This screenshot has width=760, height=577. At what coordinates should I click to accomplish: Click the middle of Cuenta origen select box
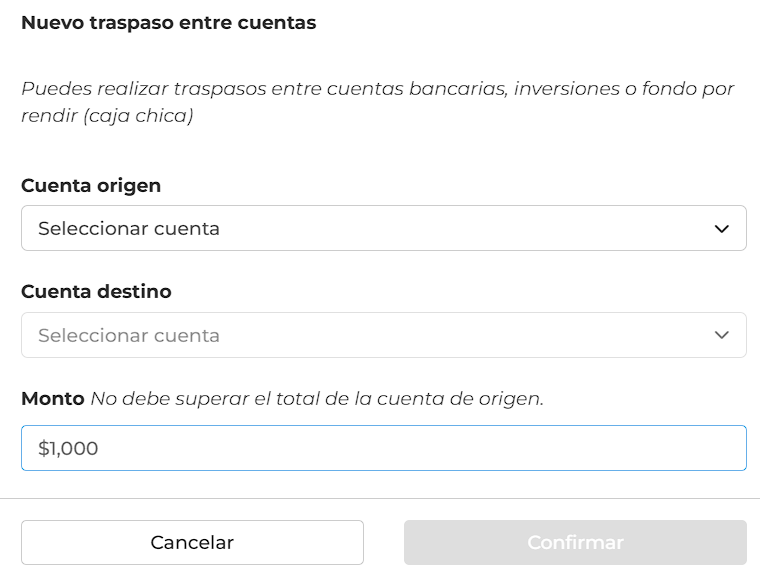383,228
